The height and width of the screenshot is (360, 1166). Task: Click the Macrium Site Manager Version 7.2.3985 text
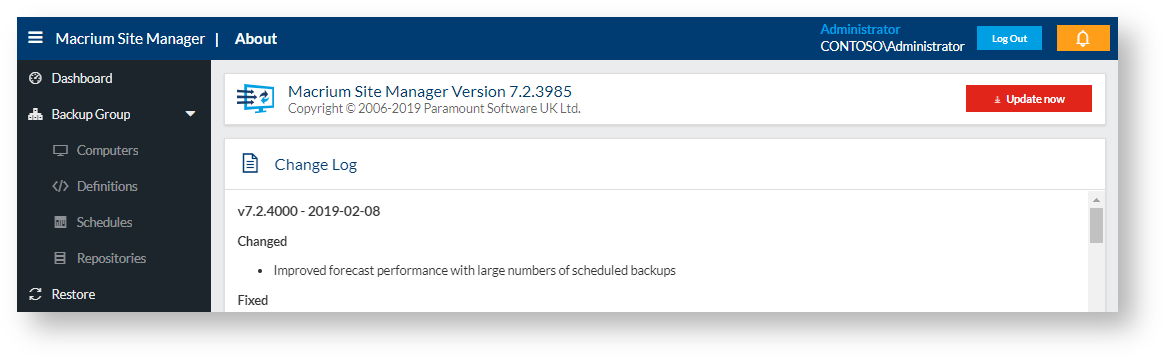(430, 92)
